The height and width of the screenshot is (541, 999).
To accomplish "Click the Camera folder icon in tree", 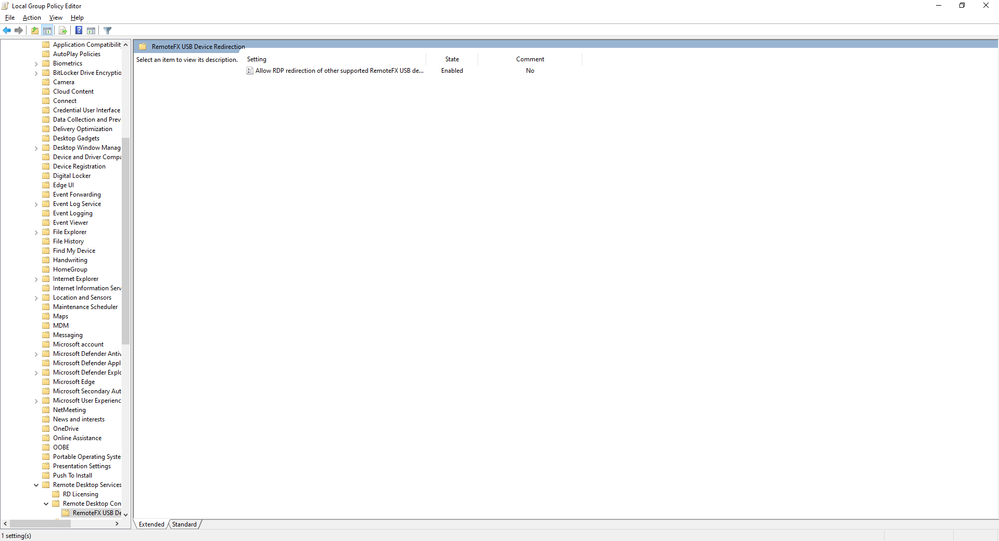I will point(46,82).
